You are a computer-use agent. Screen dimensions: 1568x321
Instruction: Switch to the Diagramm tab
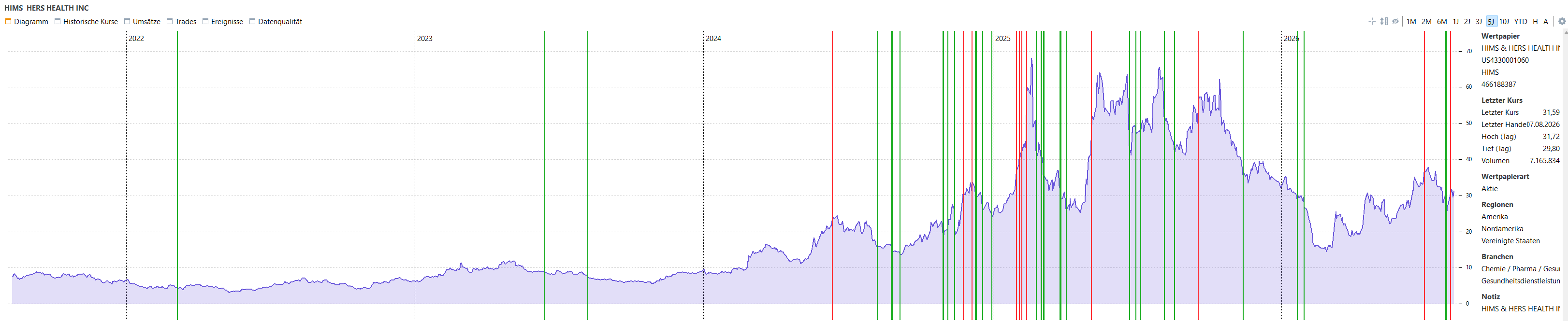click(x=27, y=21)
